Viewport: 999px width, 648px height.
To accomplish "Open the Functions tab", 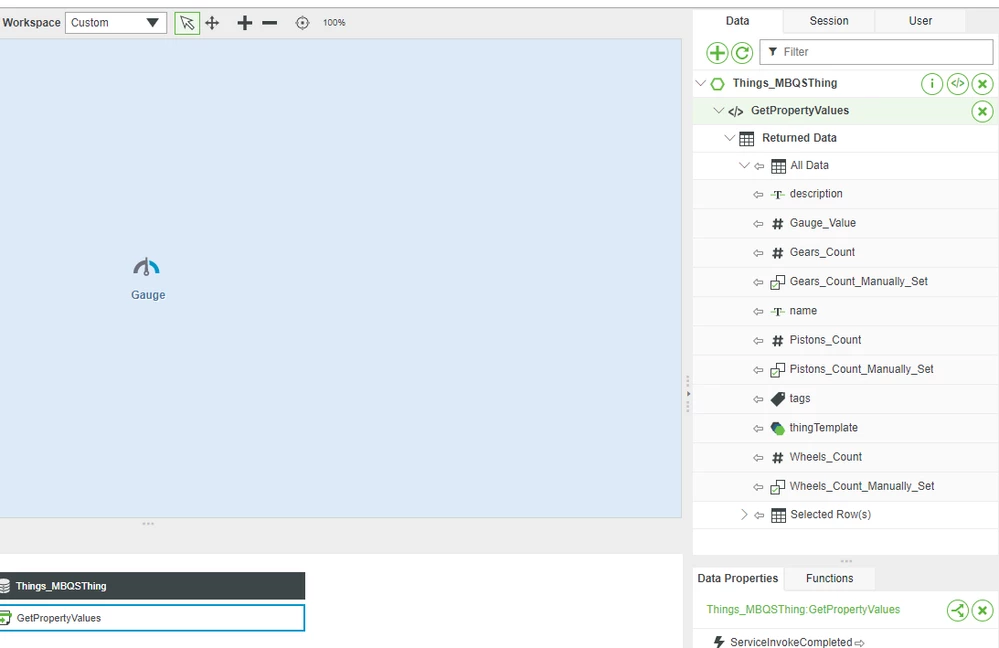I will point(830,579).
